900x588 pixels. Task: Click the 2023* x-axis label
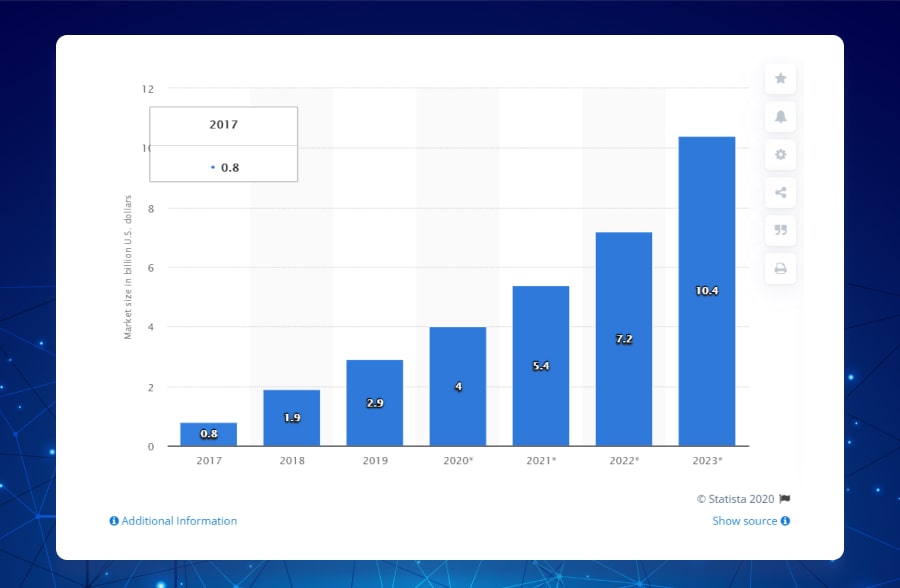tap(707, 461)
